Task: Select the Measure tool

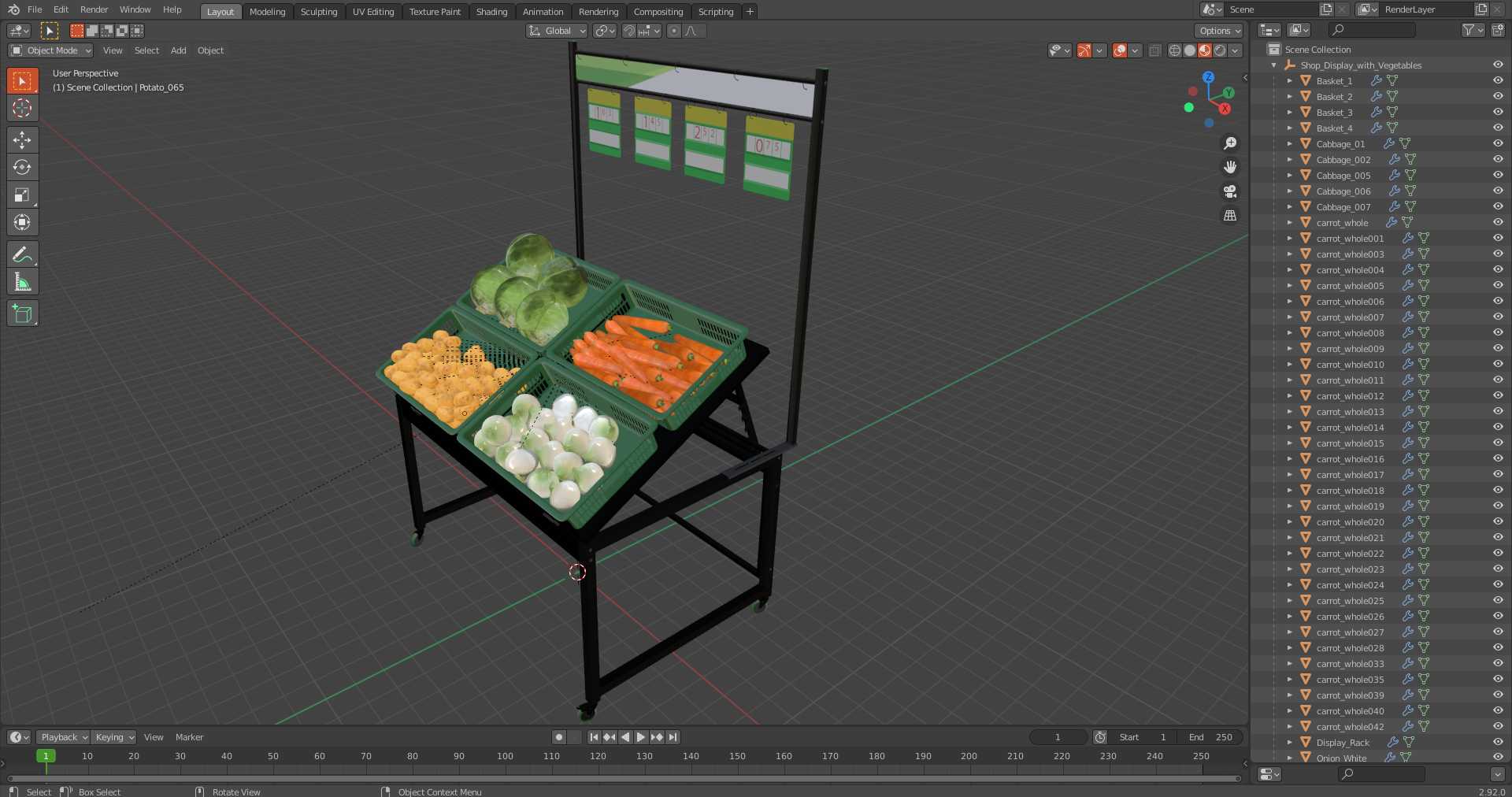Action: point(22,282)
